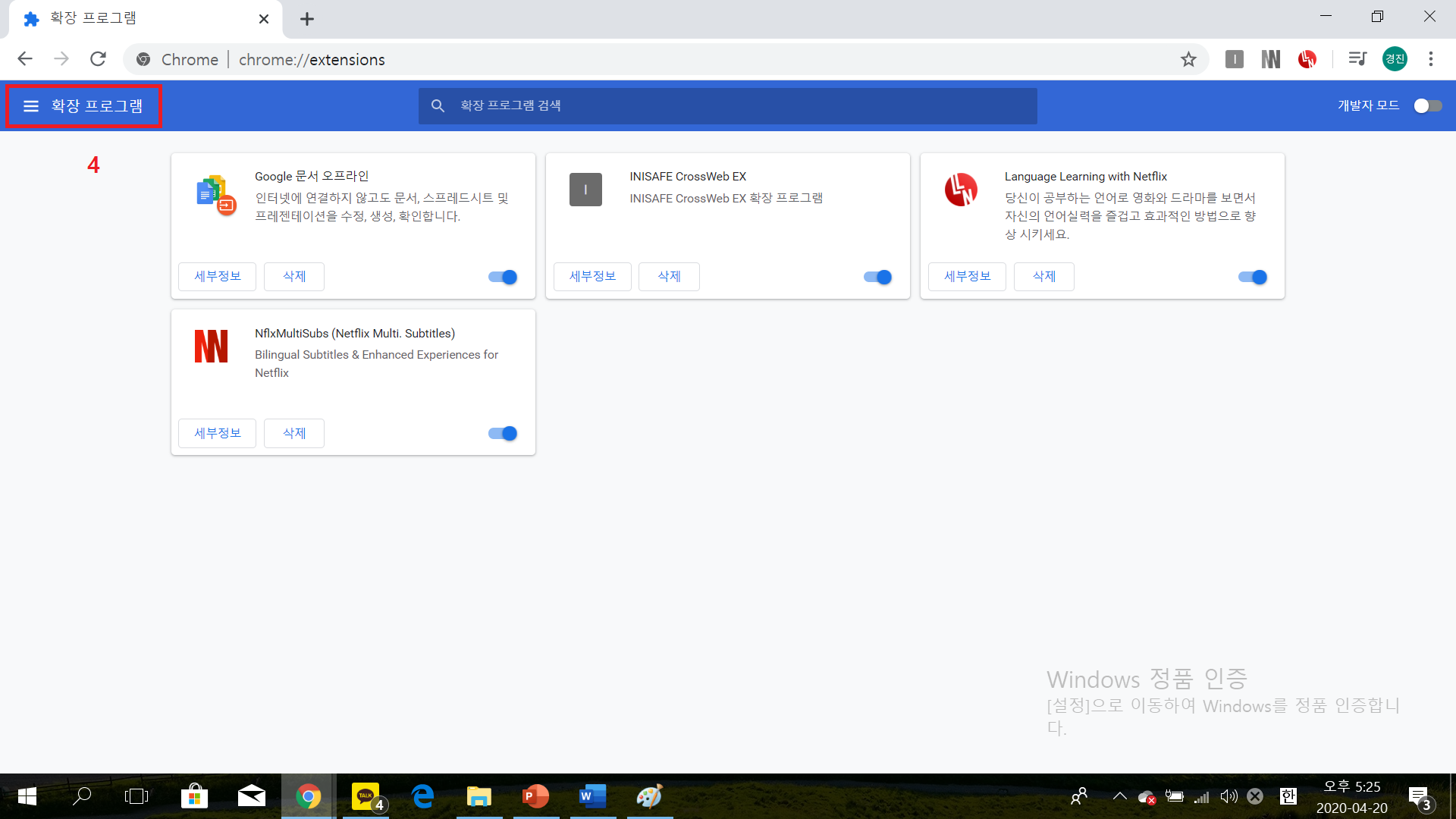Image resolution: width=1456 pixels, height=819 pixels.
Task: Go back to previous page
Action: pos(25,59)
